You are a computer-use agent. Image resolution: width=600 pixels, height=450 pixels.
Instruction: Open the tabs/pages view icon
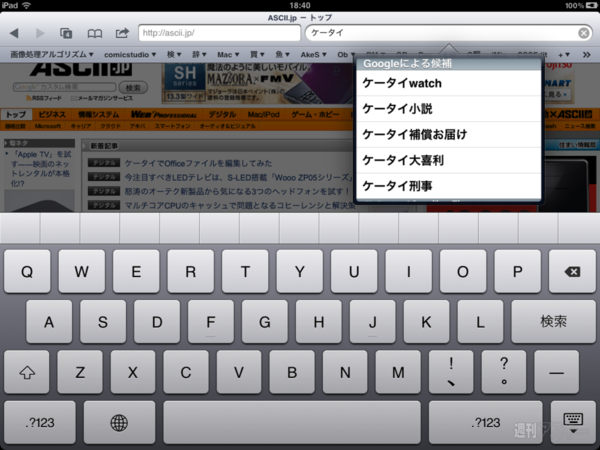click(66, 33)
